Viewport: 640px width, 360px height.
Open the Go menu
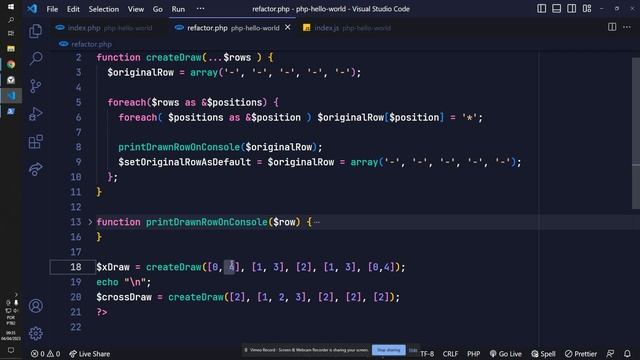point(158,9)
